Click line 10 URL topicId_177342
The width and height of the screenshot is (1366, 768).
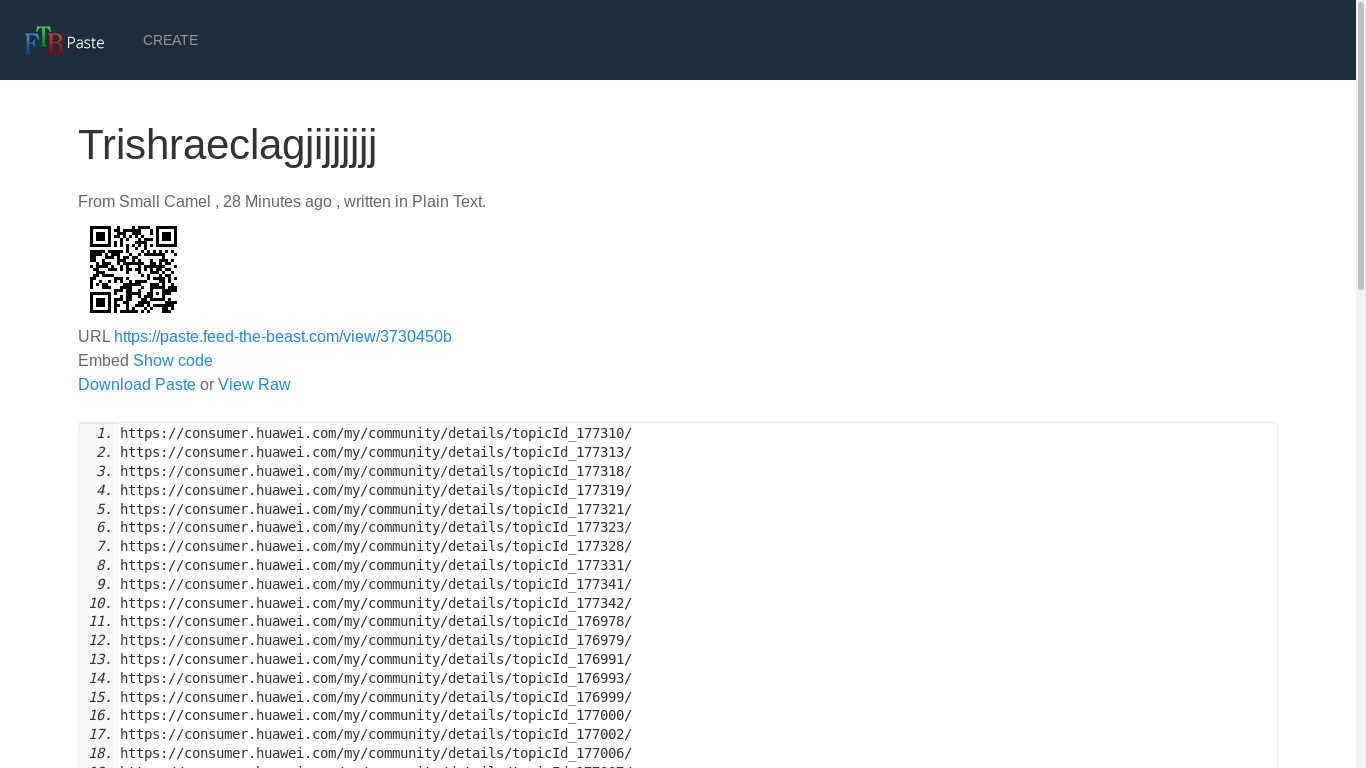click(376, 603)
